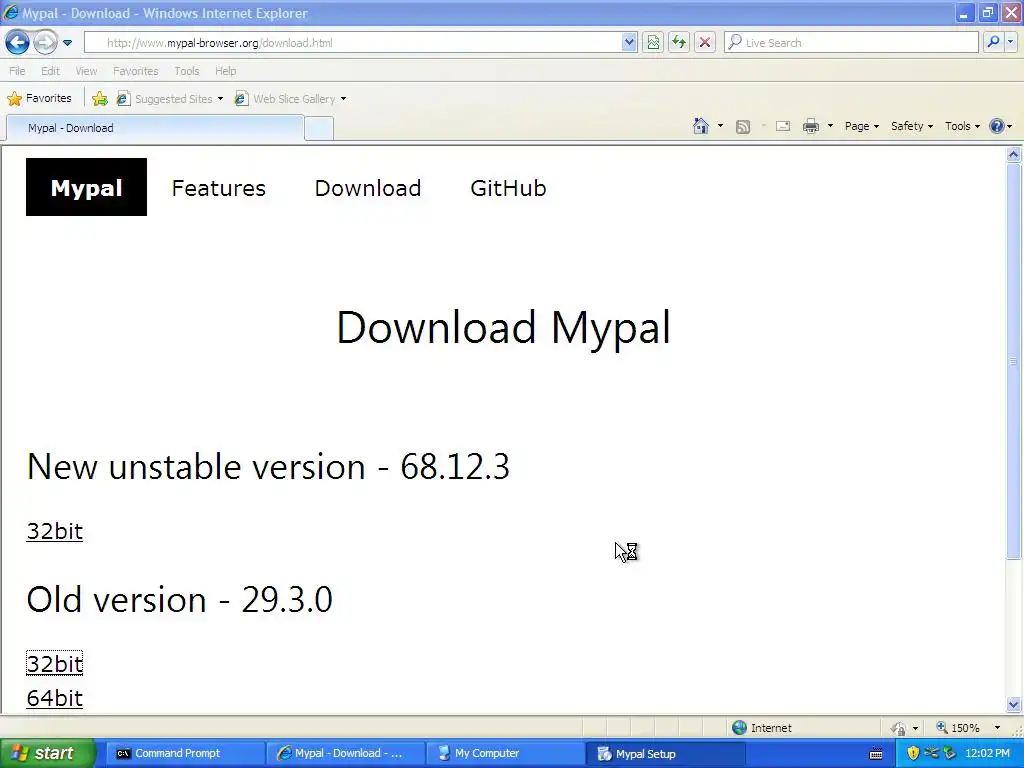Open the Favorites center star button
The image size is (1024, 768).
click(39, 99)
